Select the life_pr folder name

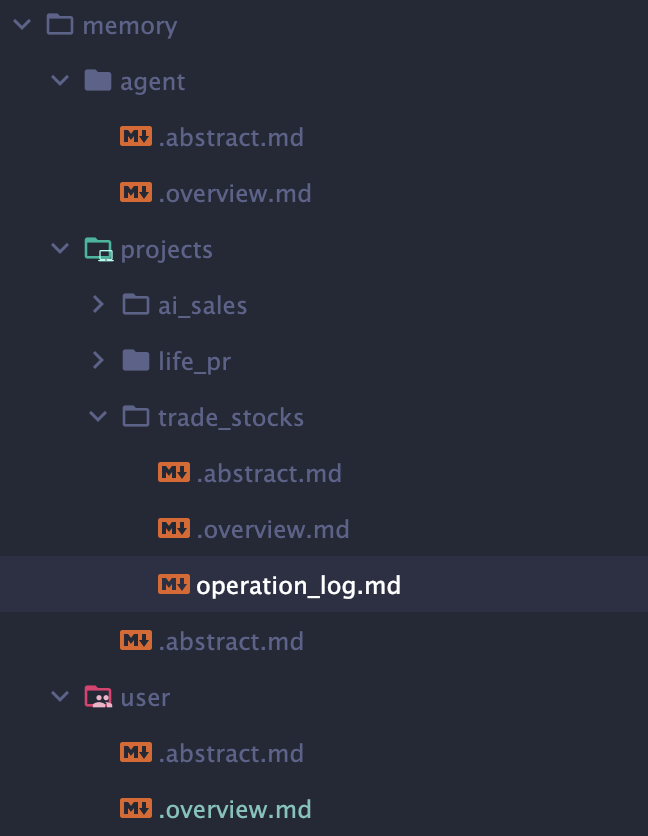[x=195, y=362]
